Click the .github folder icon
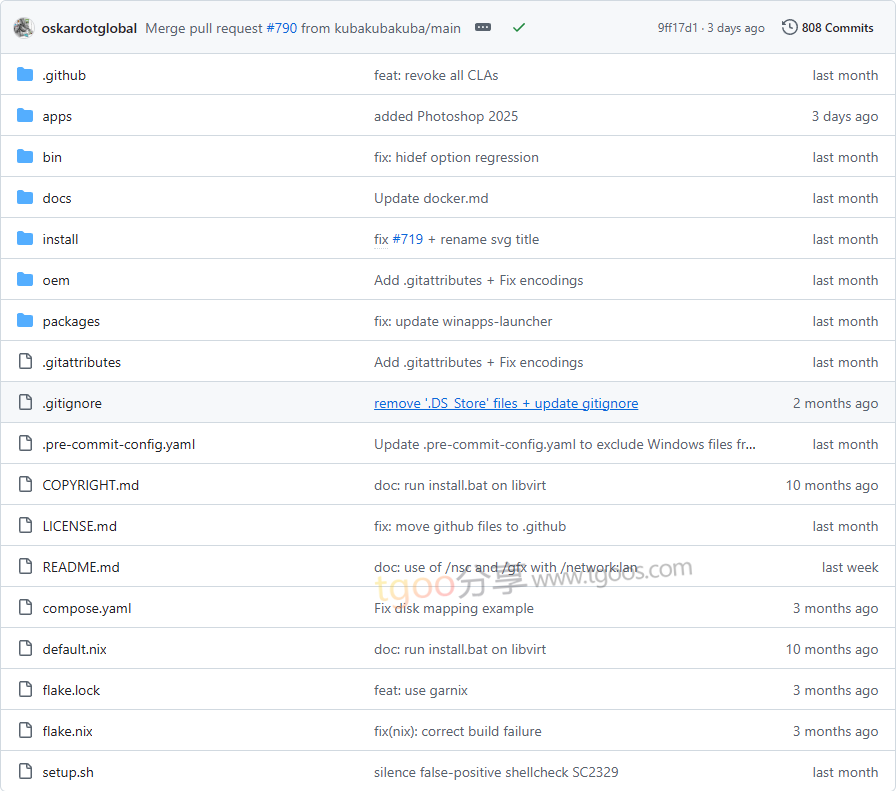The height and width of the screenshot is (792, 896). click(25, 75)
